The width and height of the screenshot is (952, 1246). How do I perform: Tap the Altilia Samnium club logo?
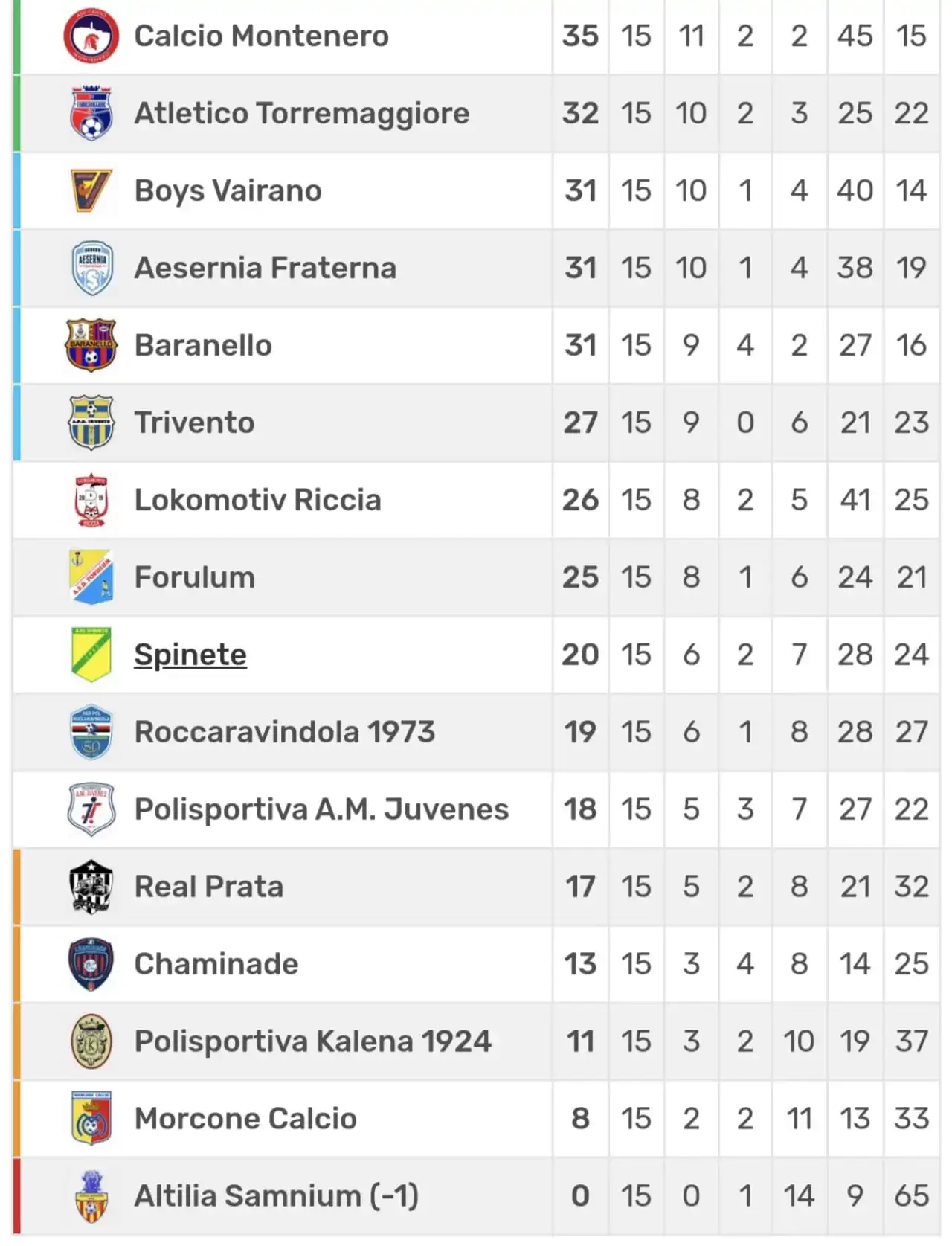click(x=91, y=1196)
